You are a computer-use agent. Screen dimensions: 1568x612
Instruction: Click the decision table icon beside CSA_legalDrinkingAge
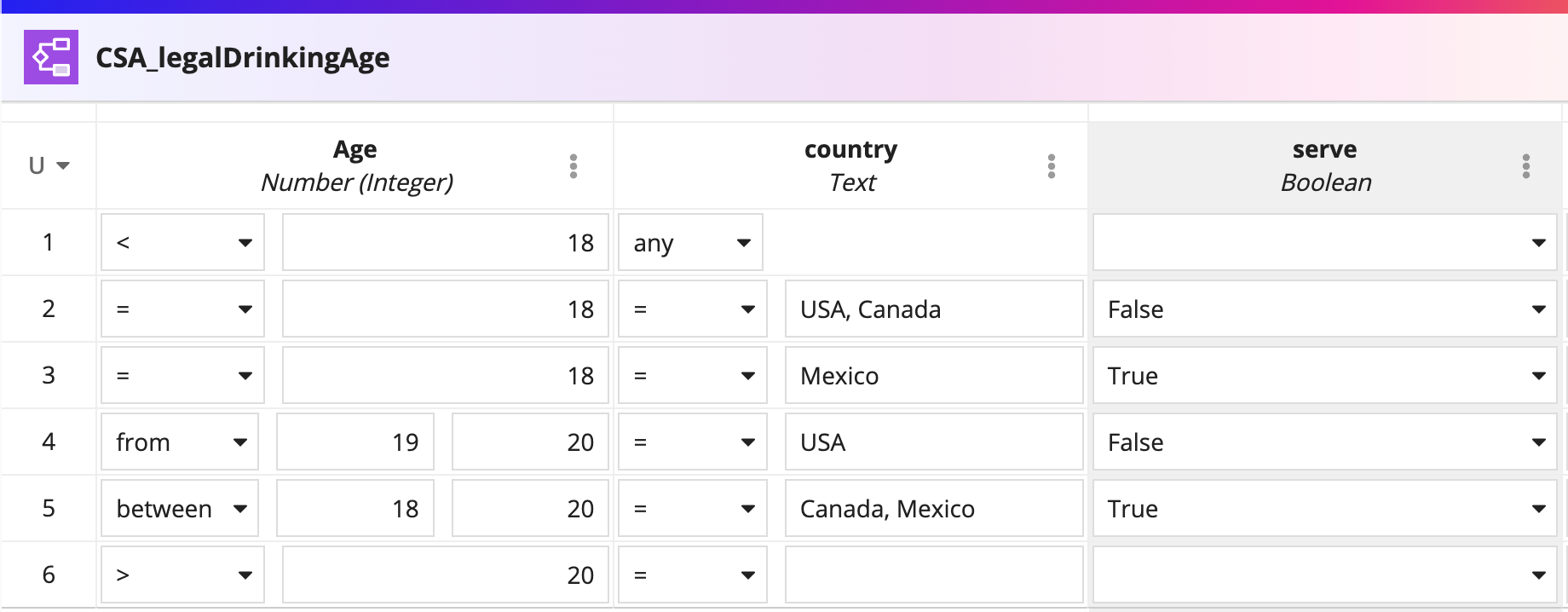coord(51,57)
